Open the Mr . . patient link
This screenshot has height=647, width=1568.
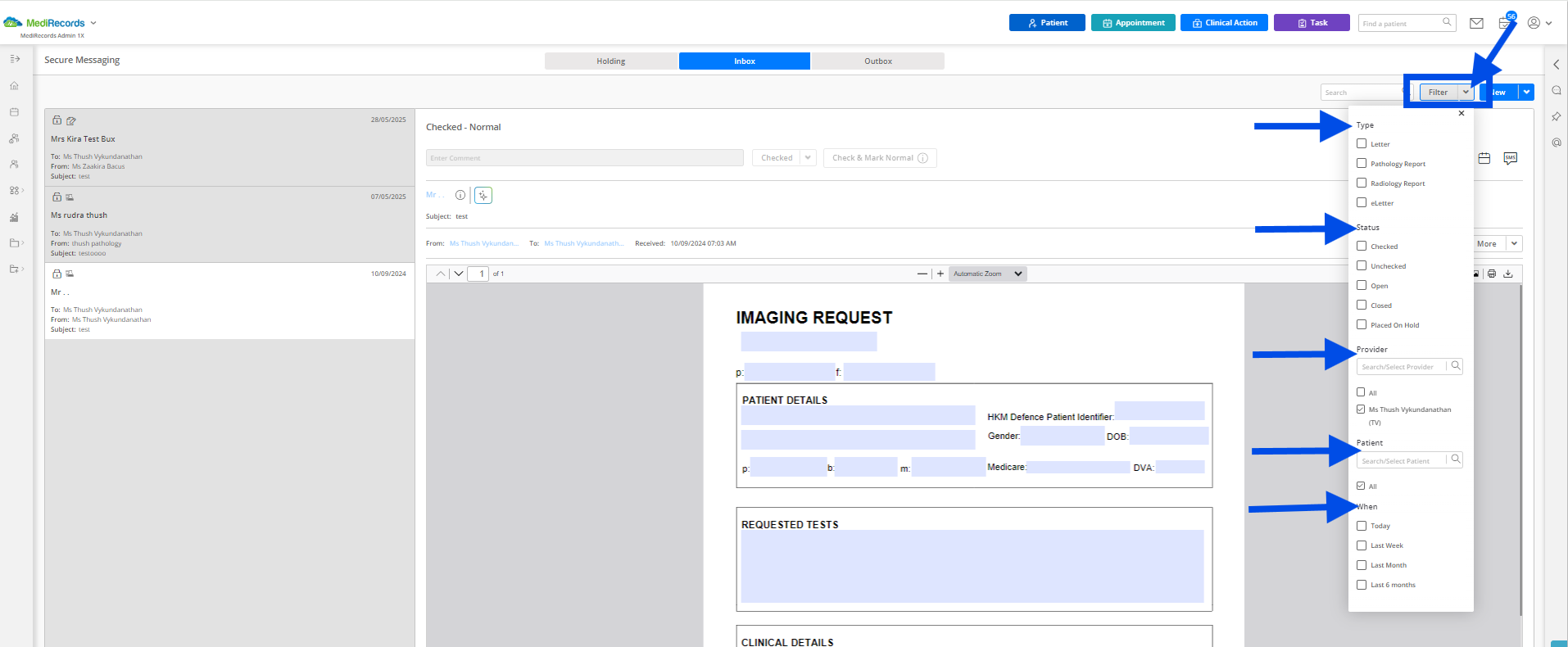pyautogui.click(x=435, y=195)
